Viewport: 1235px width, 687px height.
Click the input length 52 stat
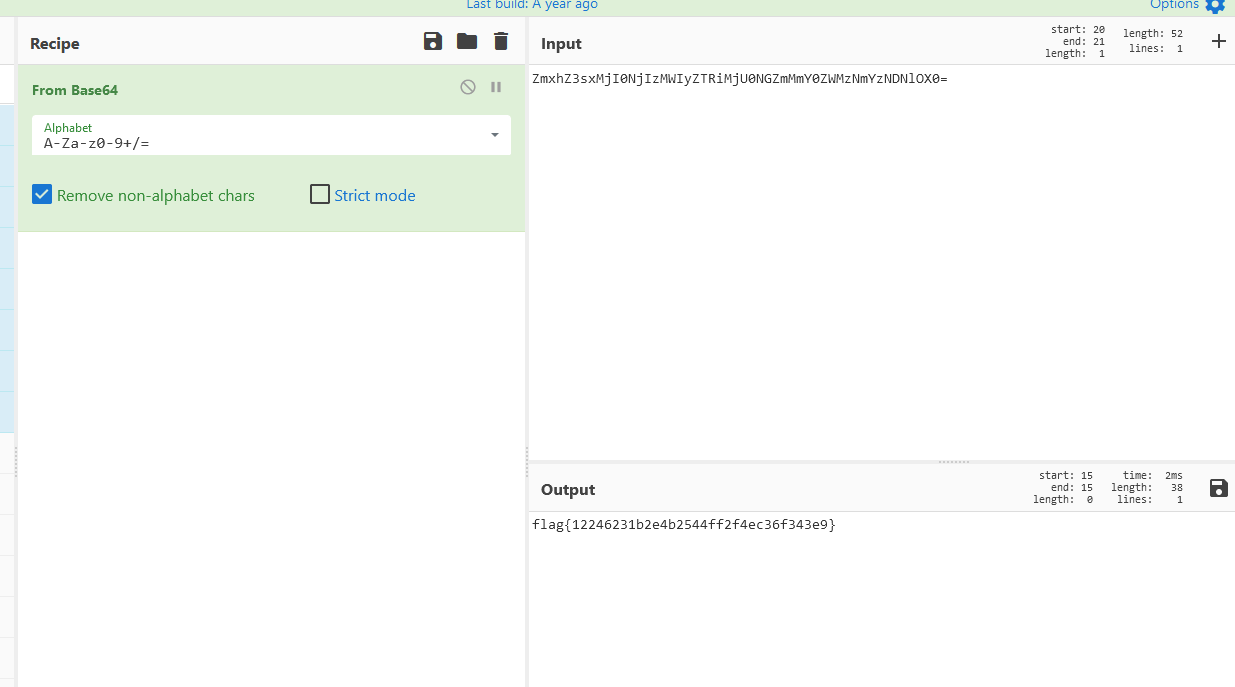click(x=1153, y=34)
